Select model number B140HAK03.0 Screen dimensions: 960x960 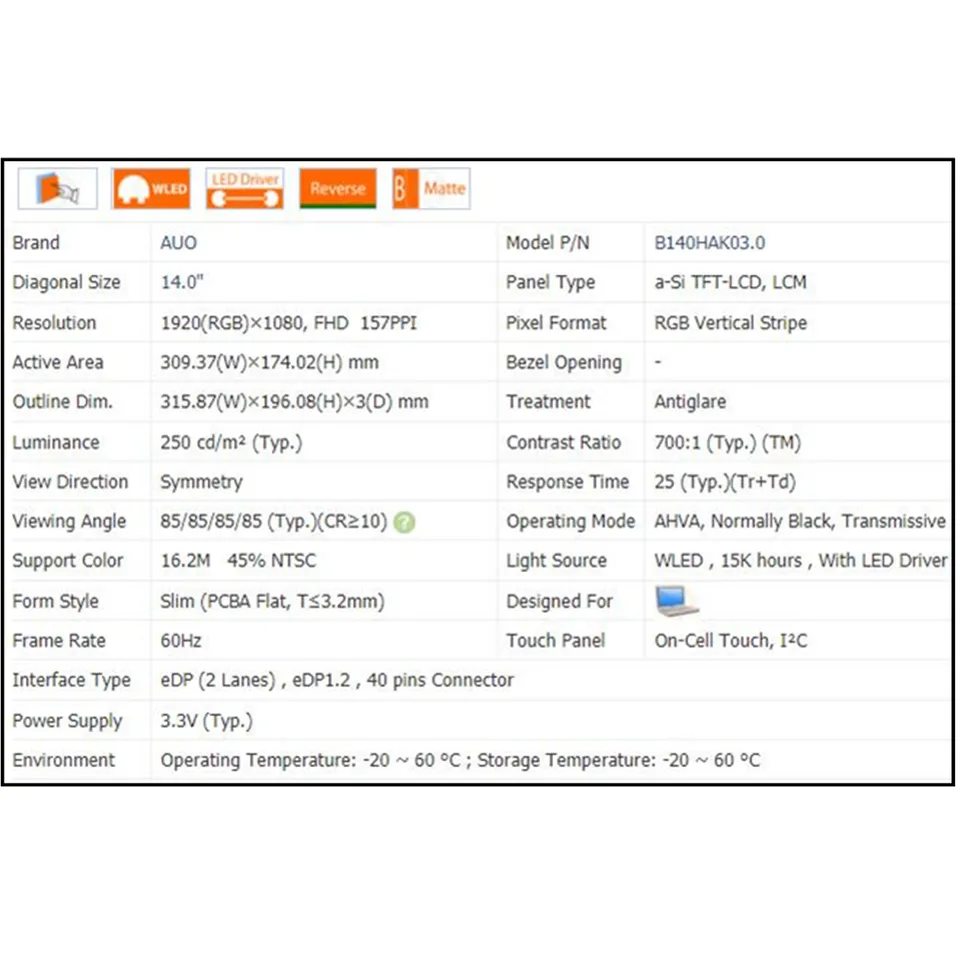tap(710, 243)
